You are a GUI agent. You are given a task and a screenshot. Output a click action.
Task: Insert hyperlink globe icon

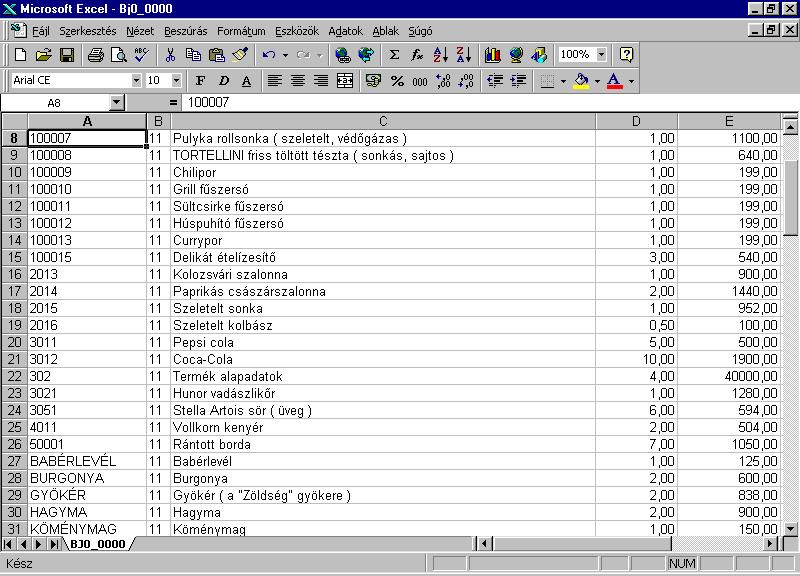342,55
